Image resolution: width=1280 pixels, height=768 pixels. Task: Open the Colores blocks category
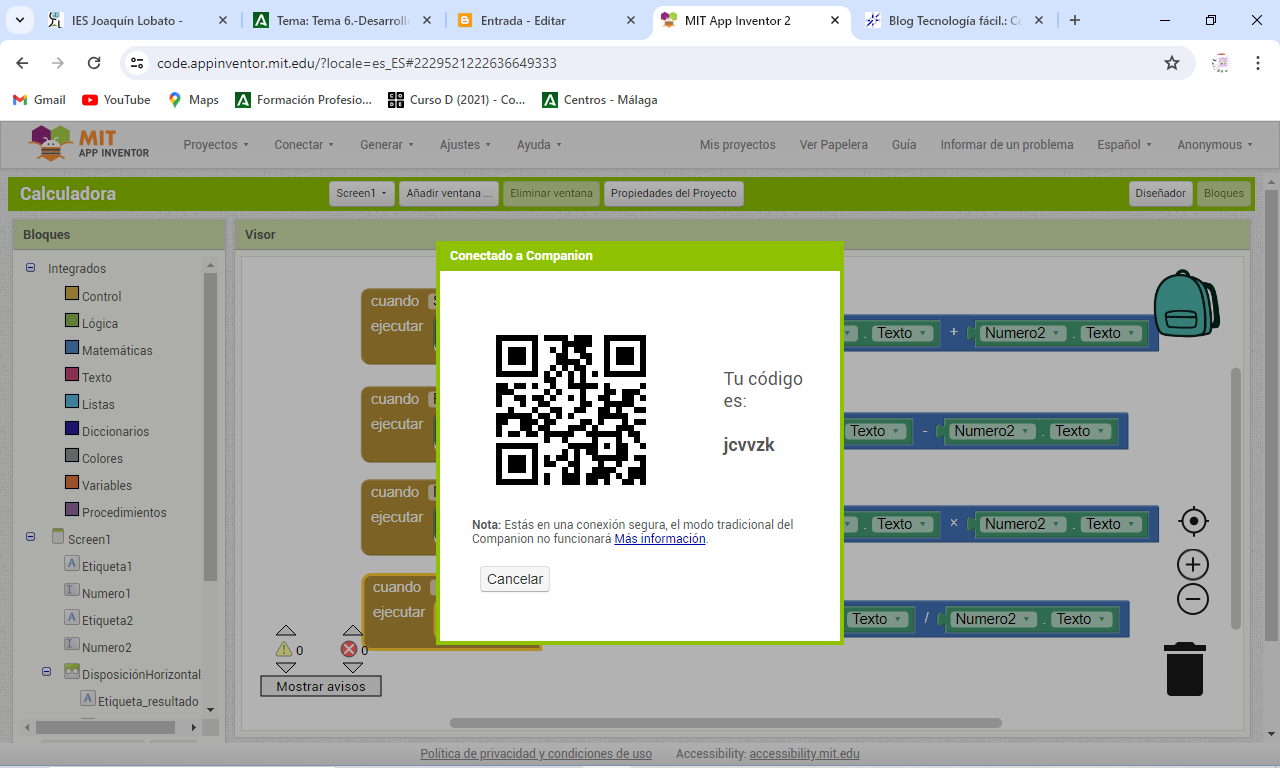(102, 458)
